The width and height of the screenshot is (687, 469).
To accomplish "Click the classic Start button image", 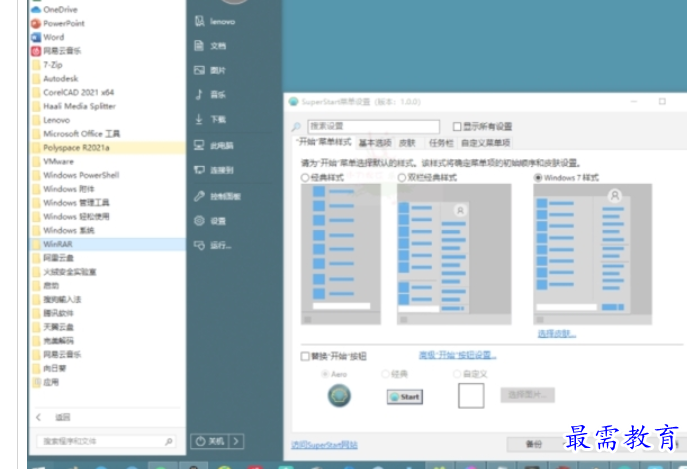I will click(405, 397).
